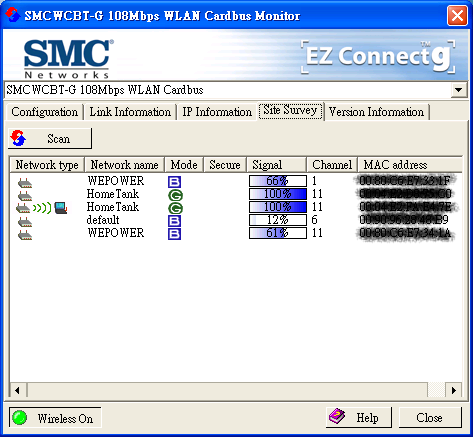
Task: Click the left arrow of horizontal scrollbar
Action: click(18, 390)
